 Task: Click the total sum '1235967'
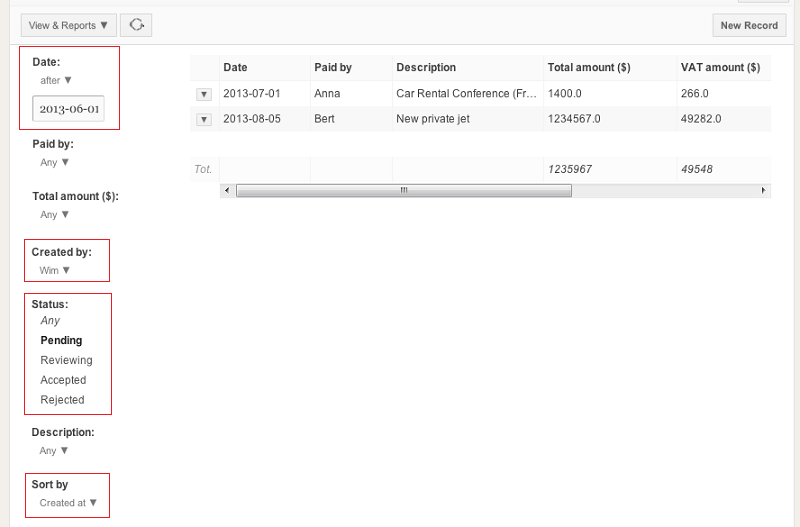point(570,169)
